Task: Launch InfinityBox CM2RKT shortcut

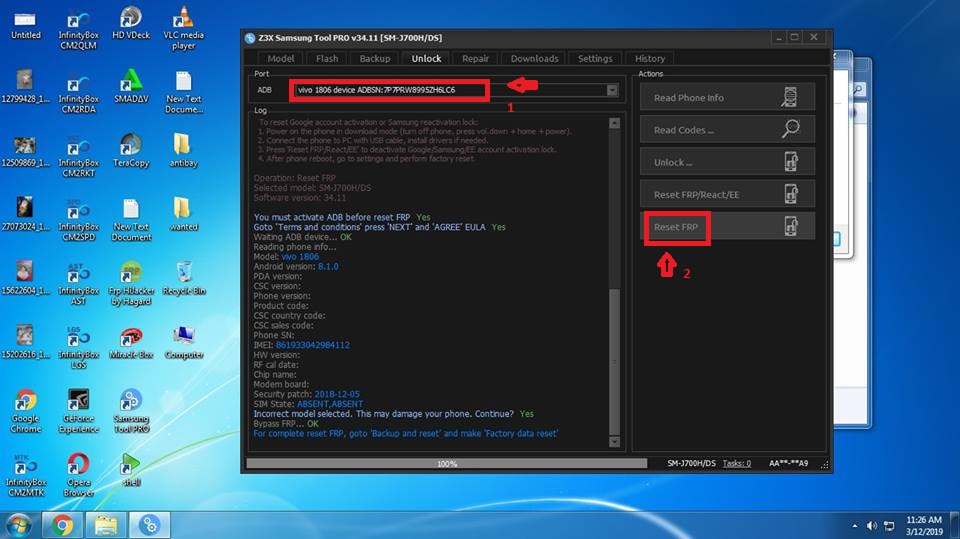Action: click(78, 158)
